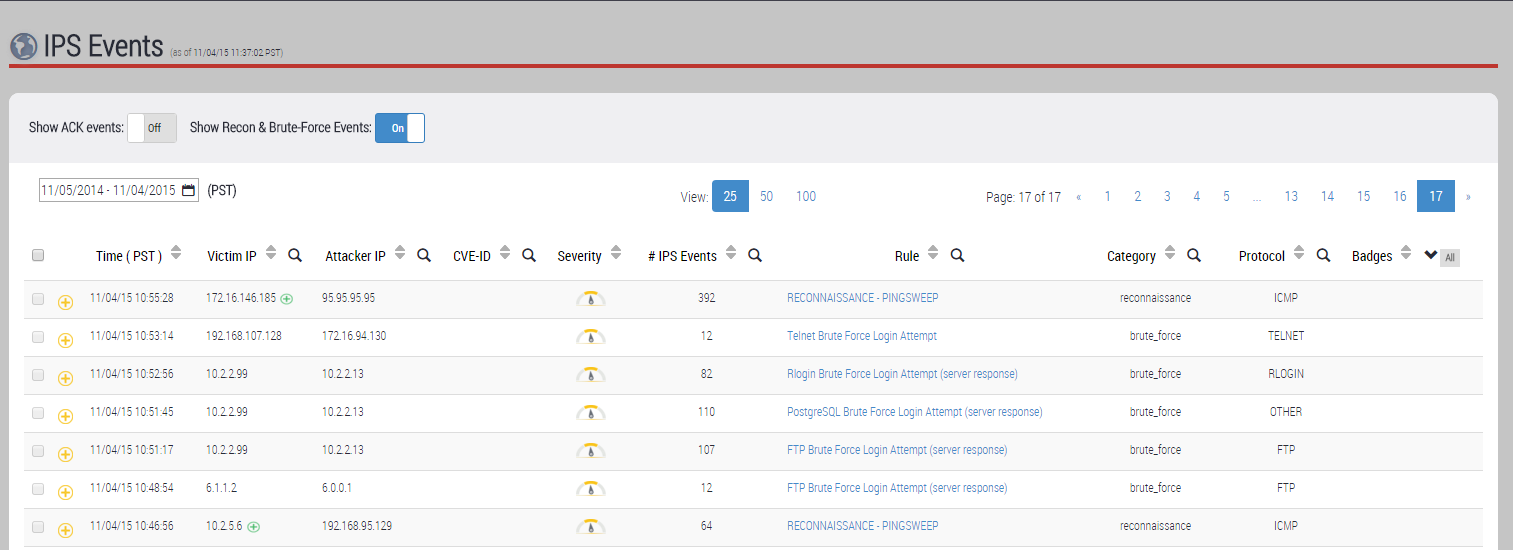The height and width of the screenshot is (550, 1513).
Task: Click severity gauge for 95.95.95.95 row
Action: point(591,298)
